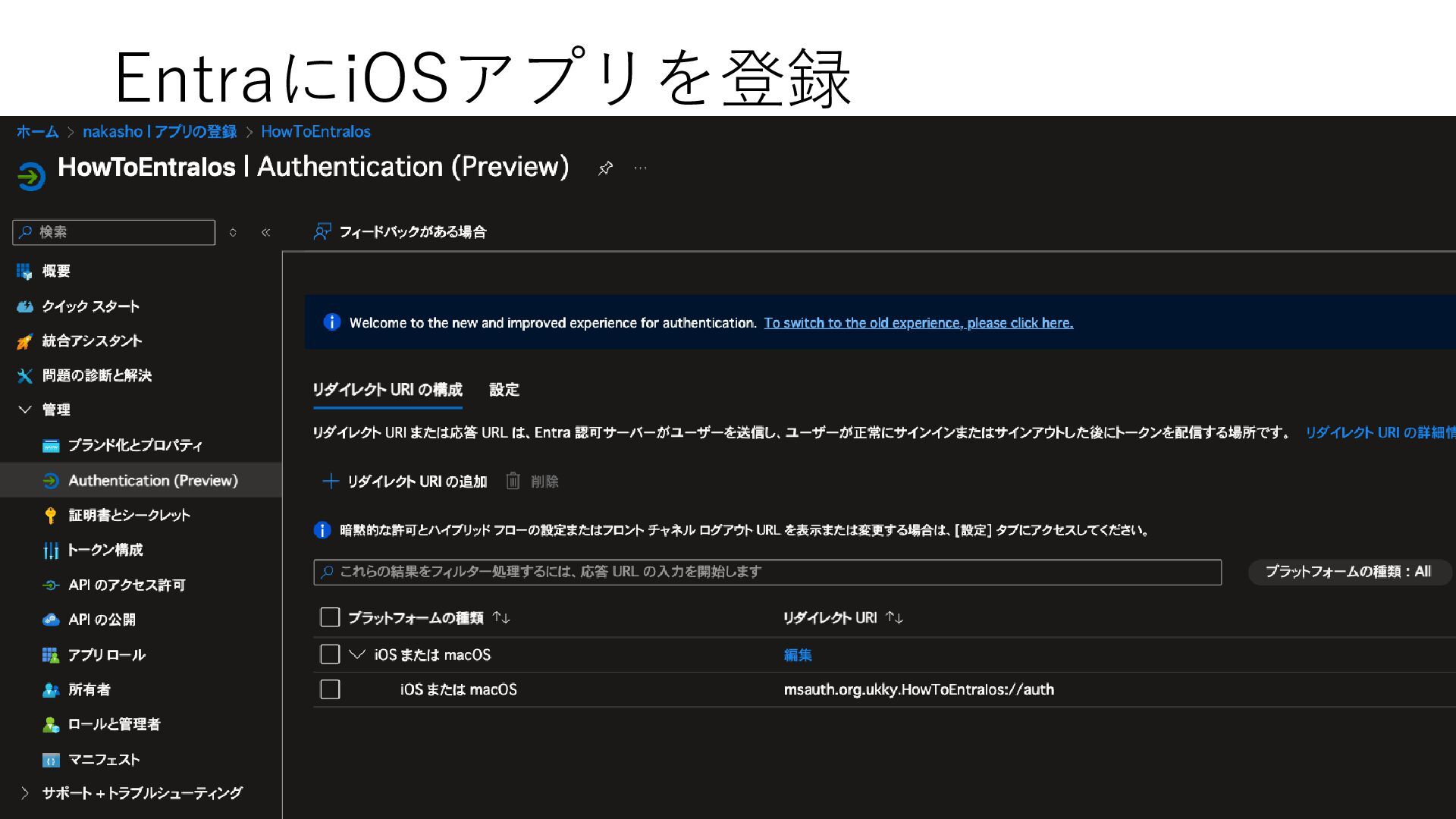The width and height of the screenshot is (1456, 819).
Task: Click the 概要 overview icon in sidebar
Action: (x=24, y=271)
